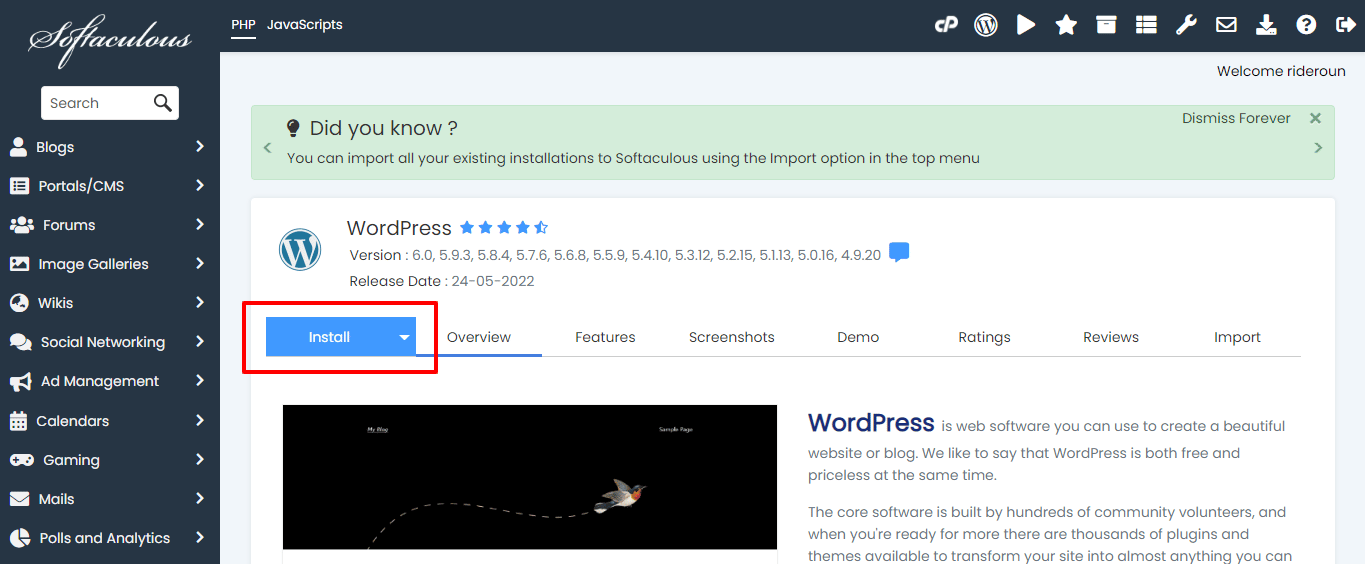Expand the Ad Management chevron
This screenshot has height=564, width=1365.
(x=200, y=380)
